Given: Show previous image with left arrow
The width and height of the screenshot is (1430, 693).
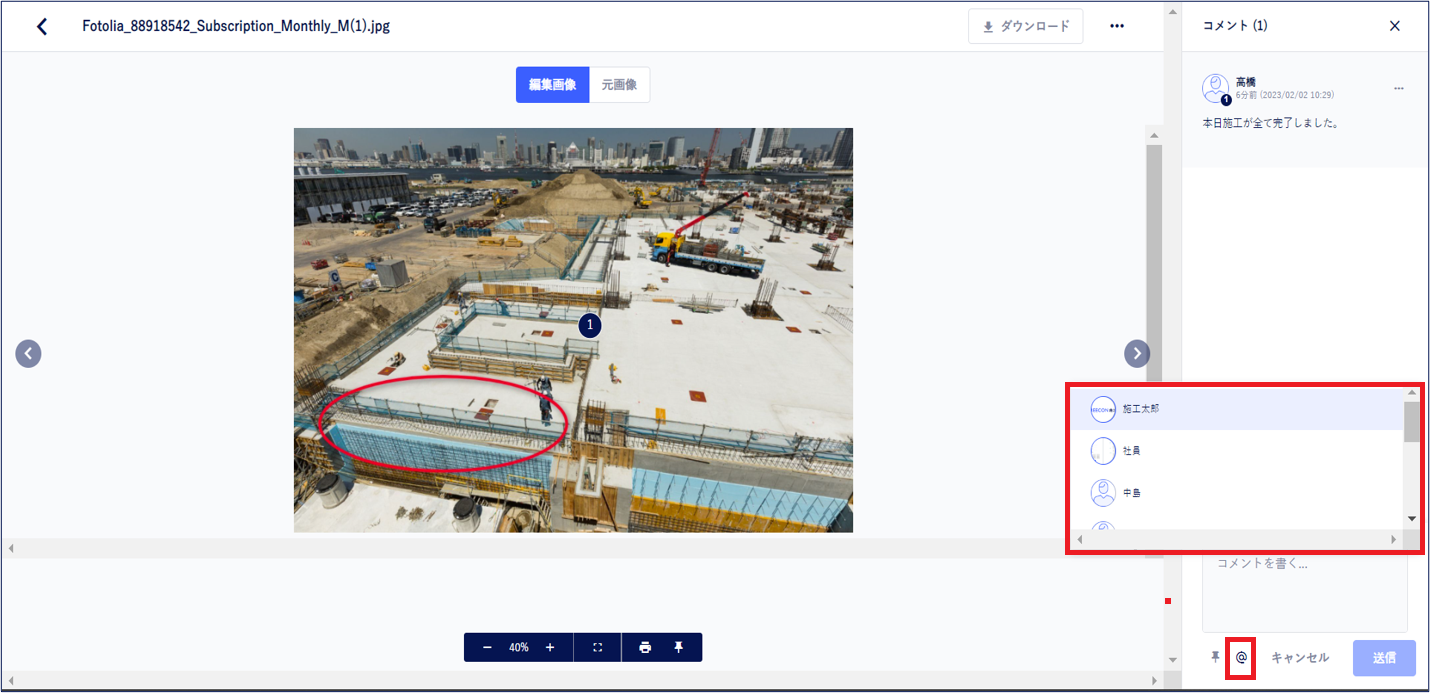Looking at the screenshot, I should click(x=28, y=353).
